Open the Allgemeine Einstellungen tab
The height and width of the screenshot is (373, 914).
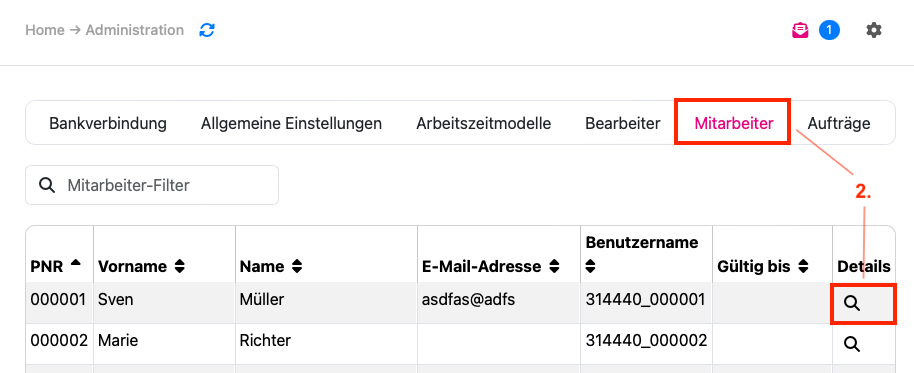pos(291,124)
